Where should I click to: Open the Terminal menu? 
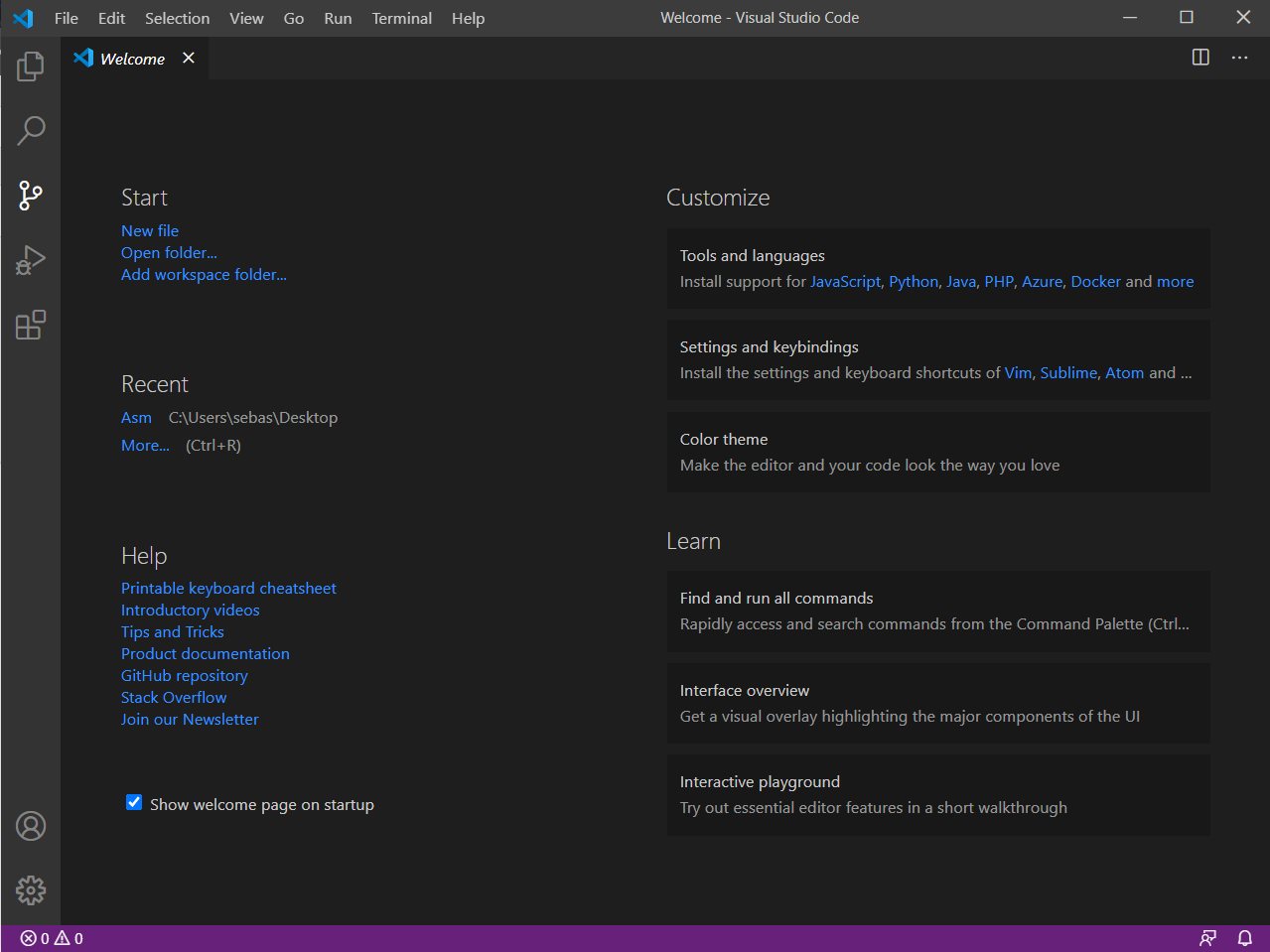[x=401, y=18]
